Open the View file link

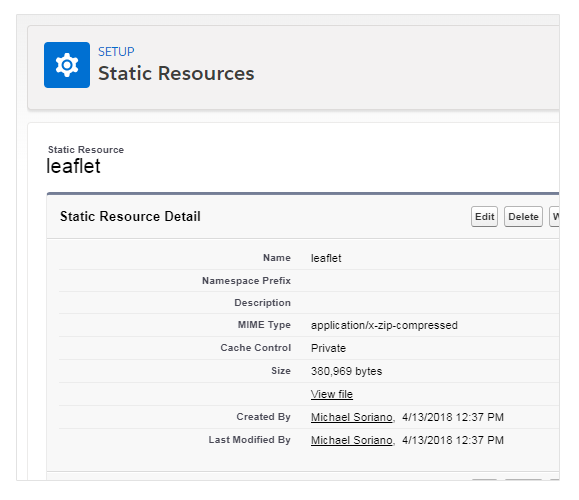tap(332, 394)
